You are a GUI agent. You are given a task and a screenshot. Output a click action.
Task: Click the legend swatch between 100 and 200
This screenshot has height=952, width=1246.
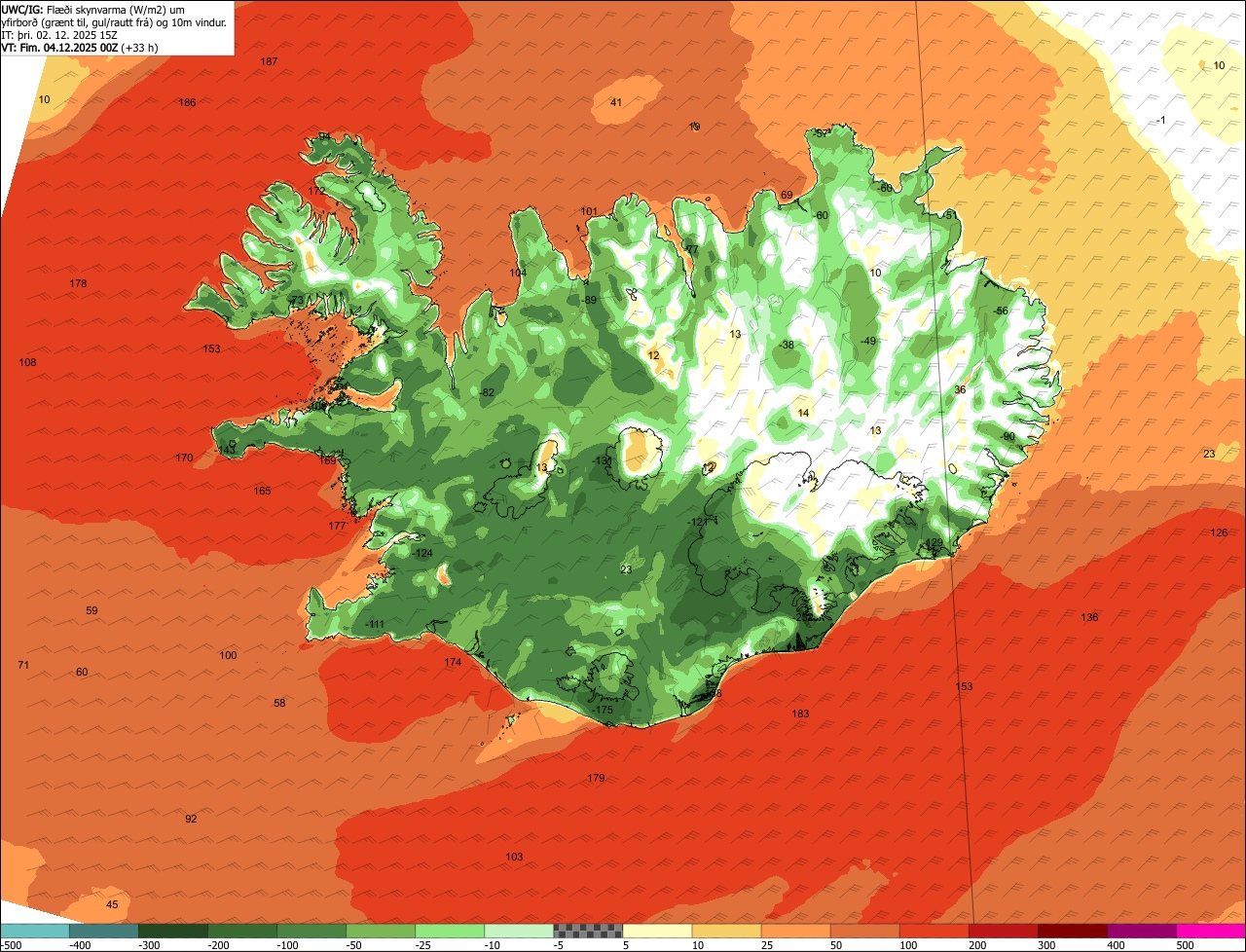(934, 931)
